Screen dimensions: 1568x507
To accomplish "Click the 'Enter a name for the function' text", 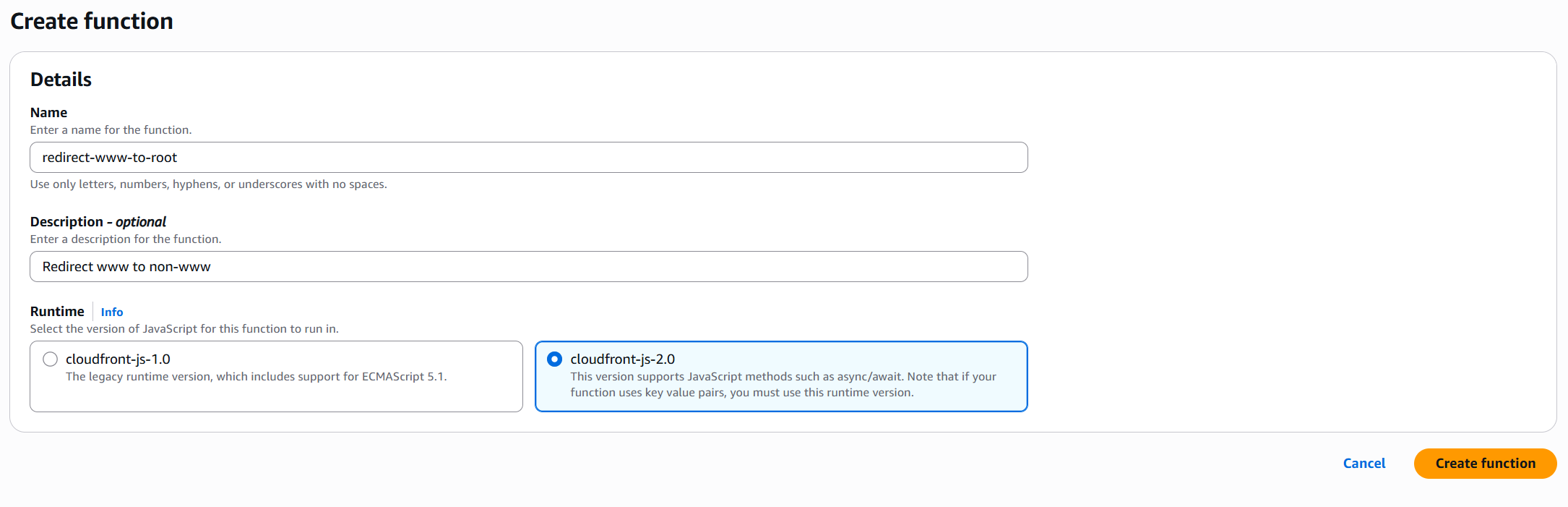I will [x=111, y=130].
